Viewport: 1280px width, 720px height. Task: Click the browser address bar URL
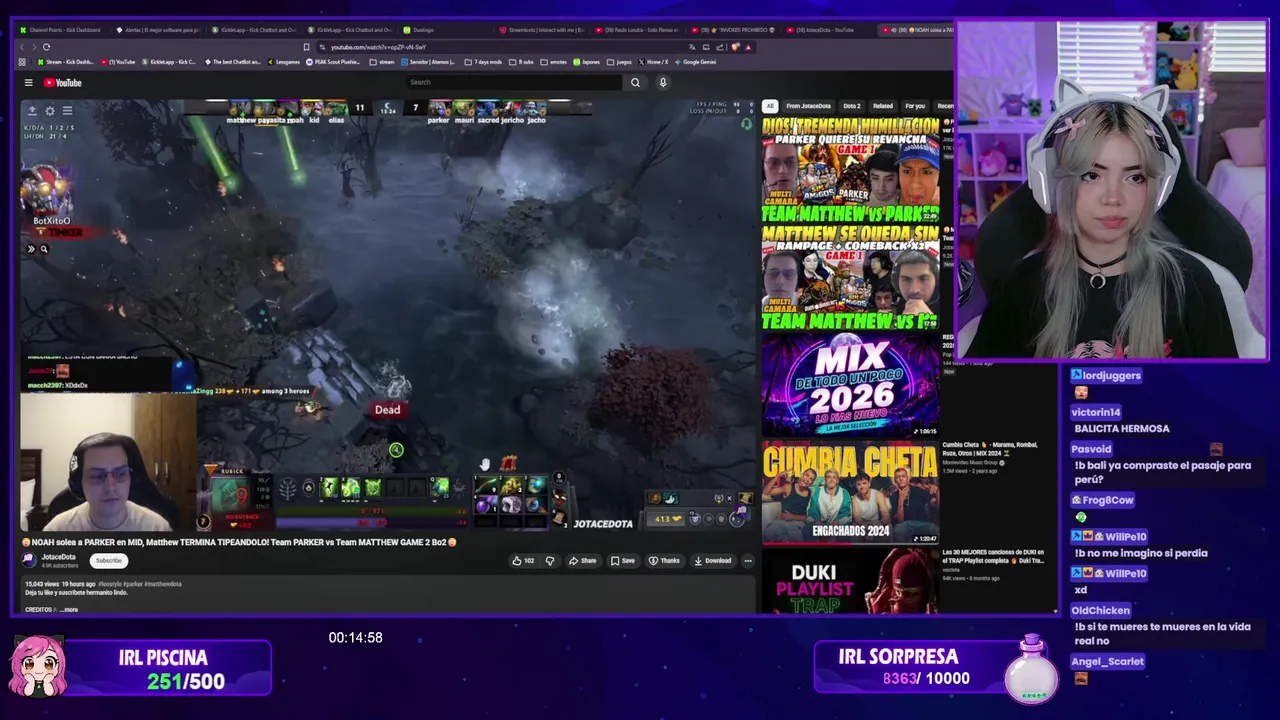378,47
